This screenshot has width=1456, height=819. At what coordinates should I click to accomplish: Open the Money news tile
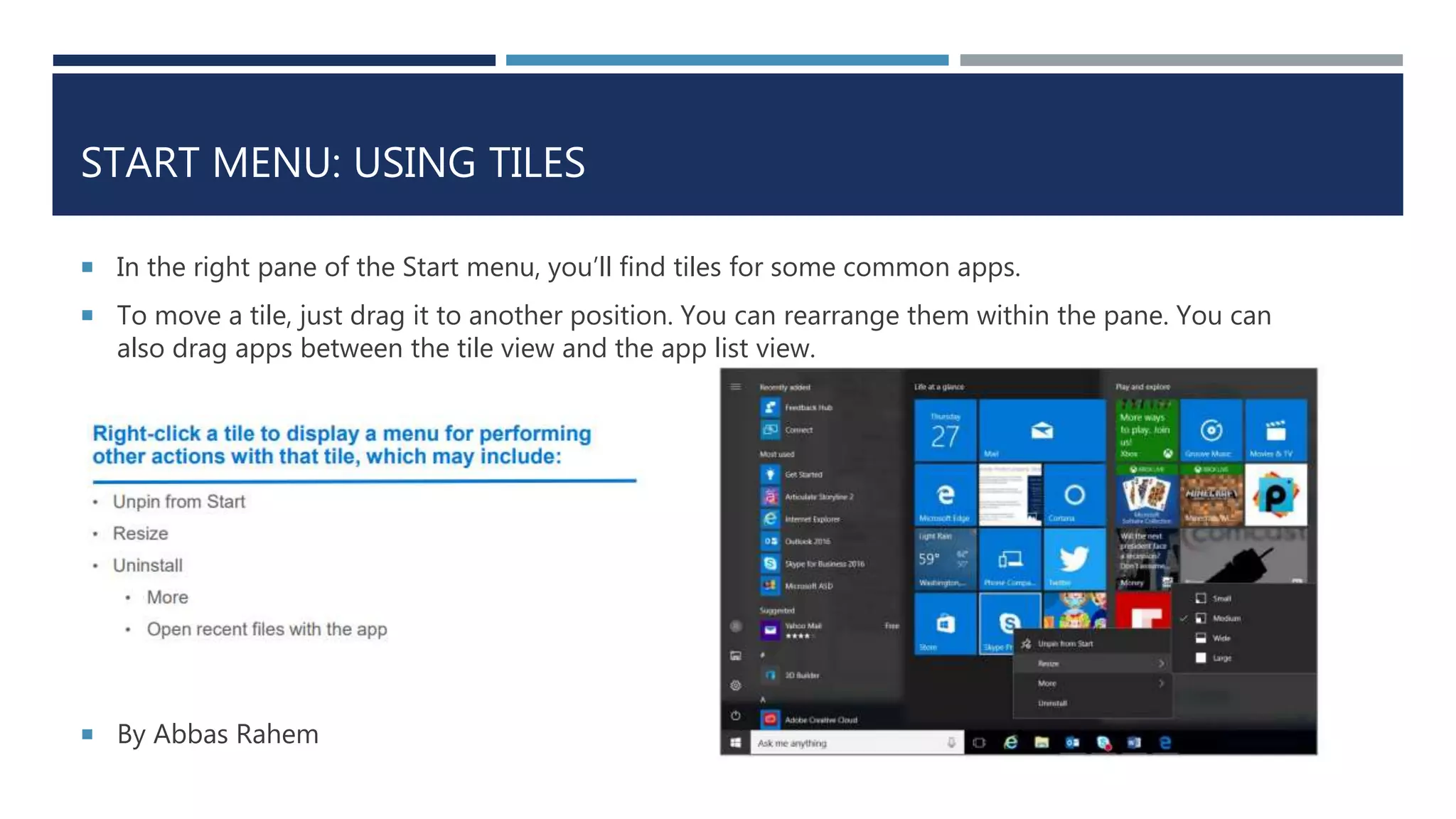(1146, 559)
